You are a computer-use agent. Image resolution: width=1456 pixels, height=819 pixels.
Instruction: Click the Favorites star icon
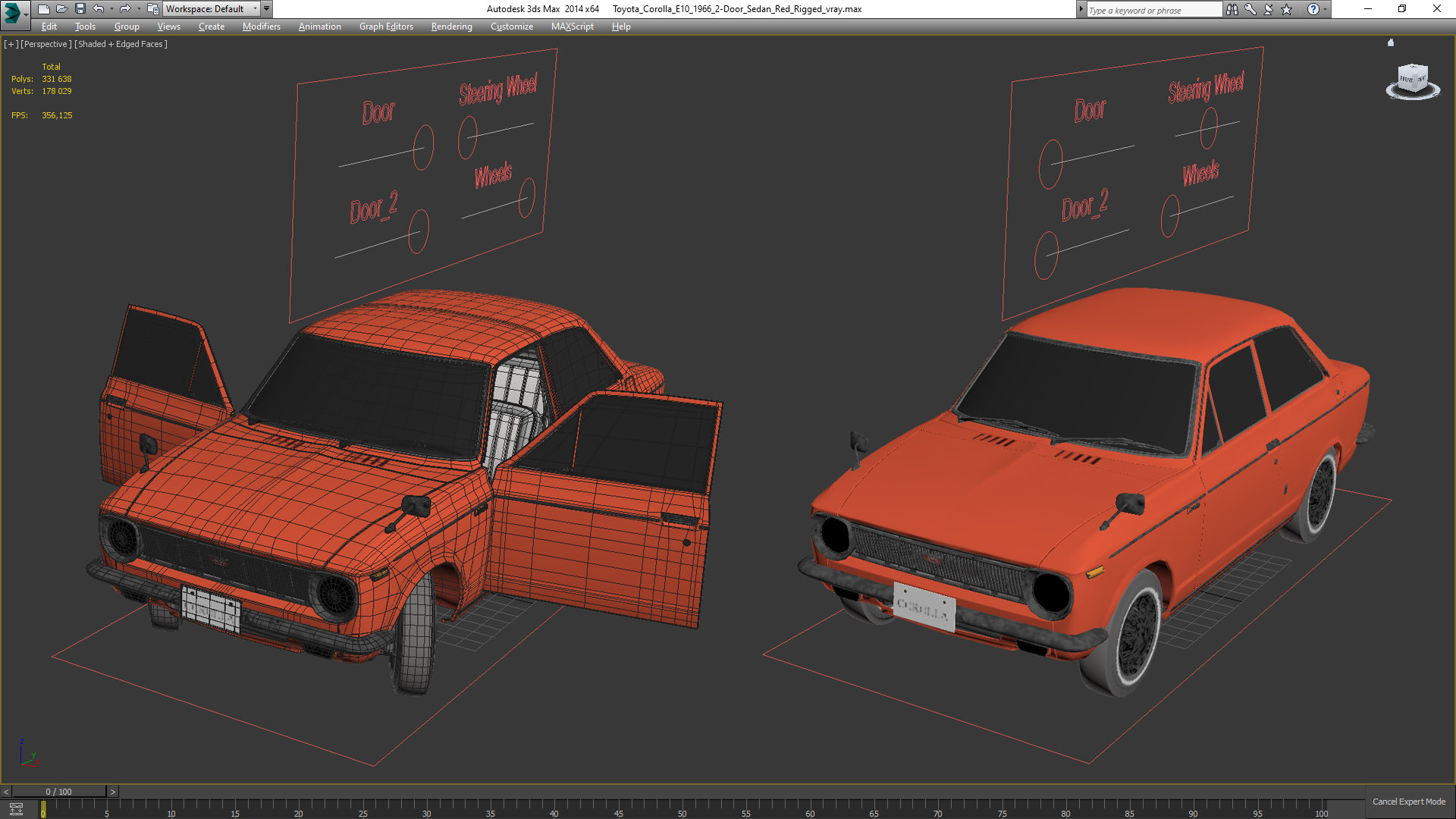(x=1287, y=9)
